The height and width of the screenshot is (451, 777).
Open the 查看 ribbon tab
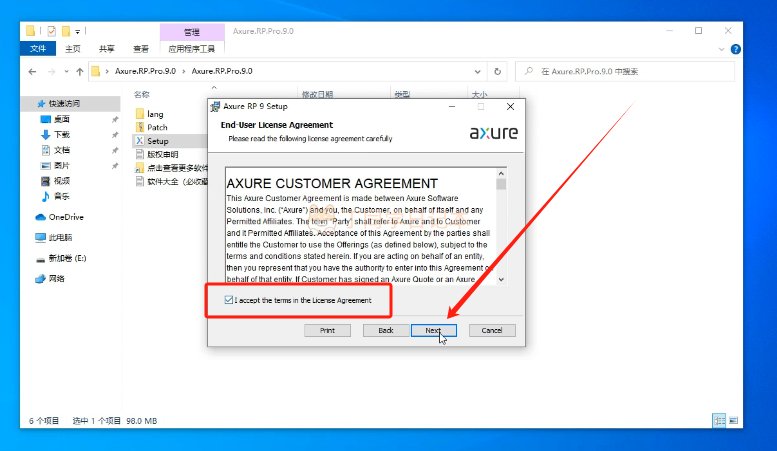click(x=141, y=49)
